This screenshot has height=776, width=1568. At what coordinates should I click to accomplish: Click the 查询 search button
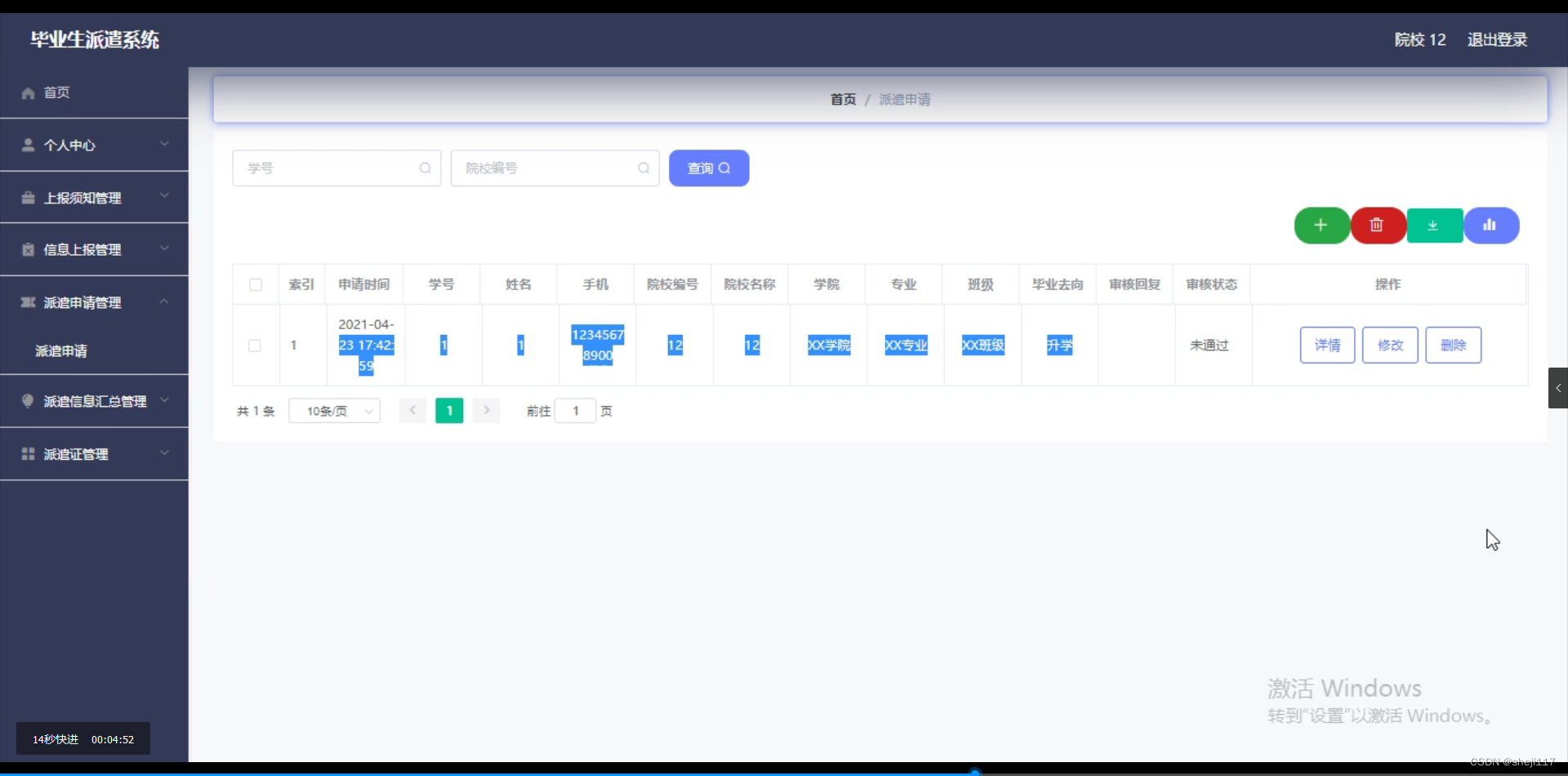point(708,167)
